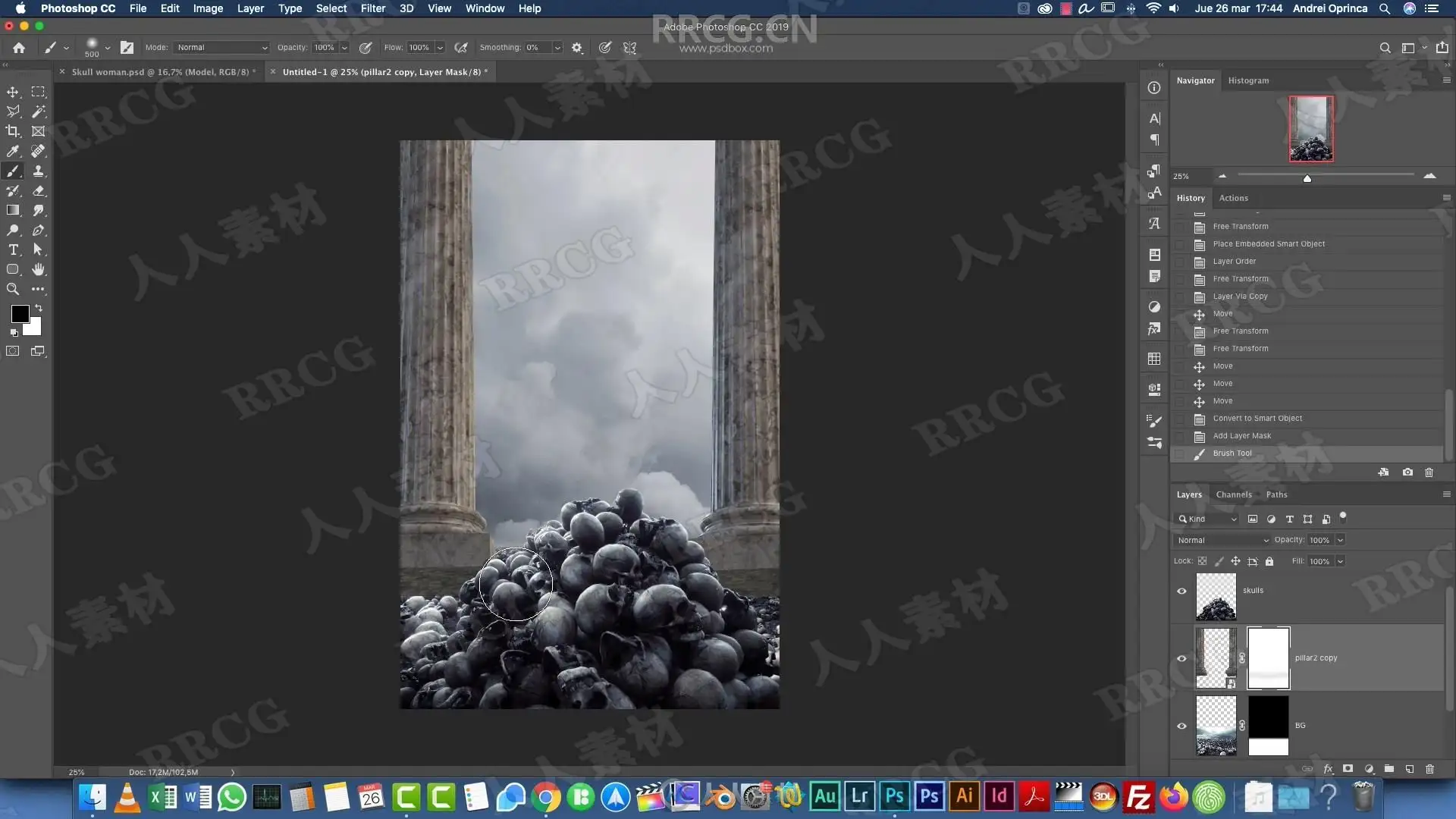This screenshot has height=819, width=1456.
Task: Jump to Add Layer Mask history state
Action: (x=1241, y=436)
